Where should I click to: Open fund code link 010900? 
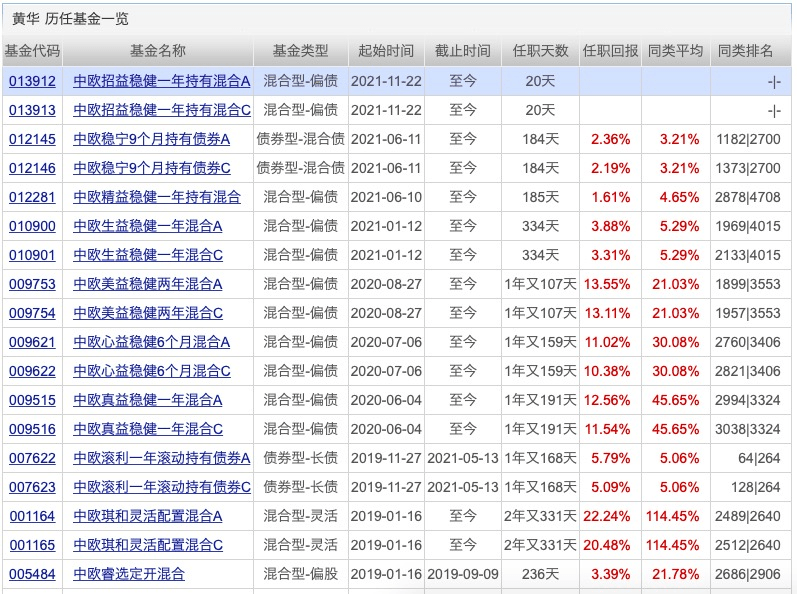click(32, 226)
